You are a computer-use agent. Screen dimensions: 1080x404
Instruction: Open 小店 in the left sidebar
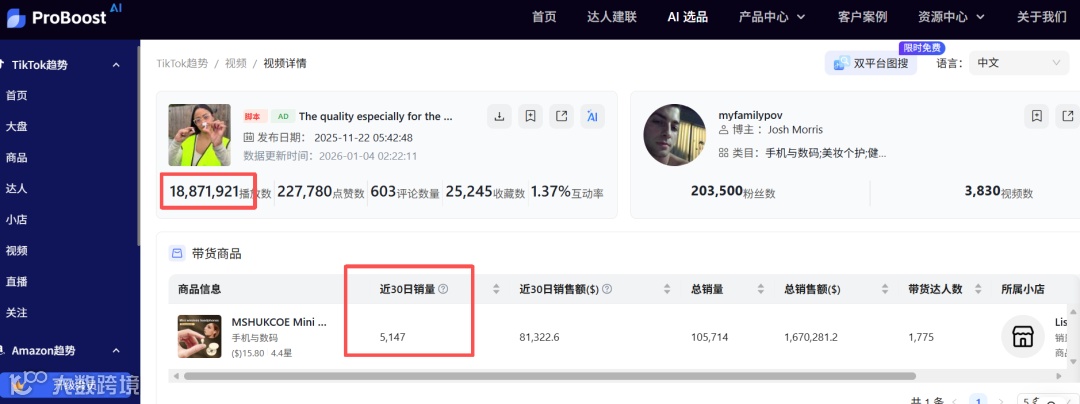[x=17, y=220]
